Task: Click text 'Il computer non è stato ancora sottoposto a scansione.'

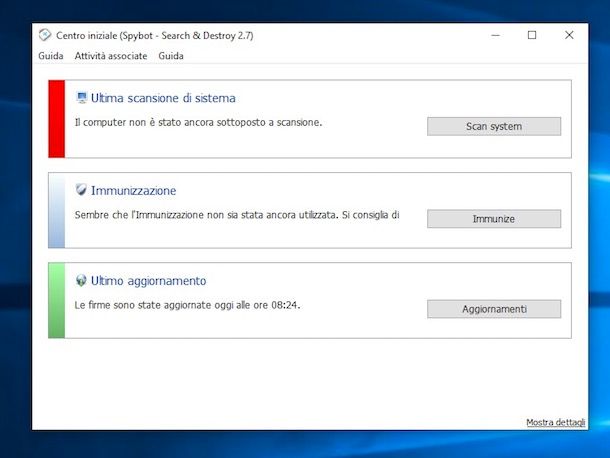Action: tap(198, 123)
